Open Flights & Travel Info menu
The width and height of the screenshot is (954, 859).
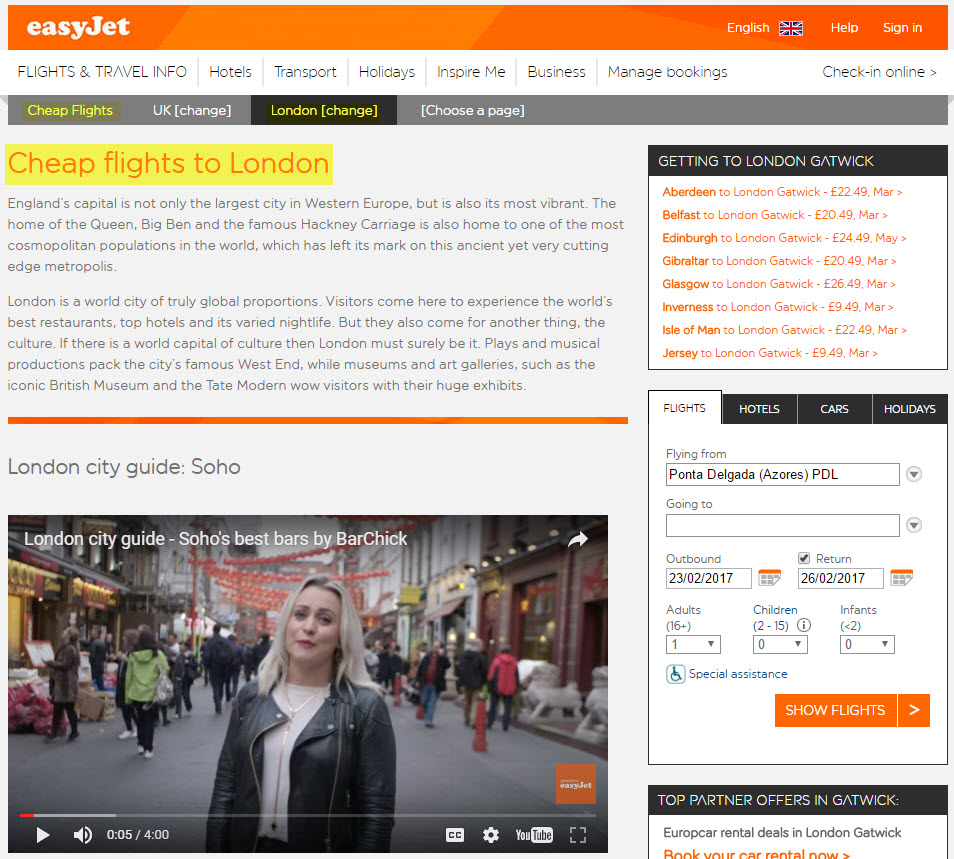click(102, 72)
